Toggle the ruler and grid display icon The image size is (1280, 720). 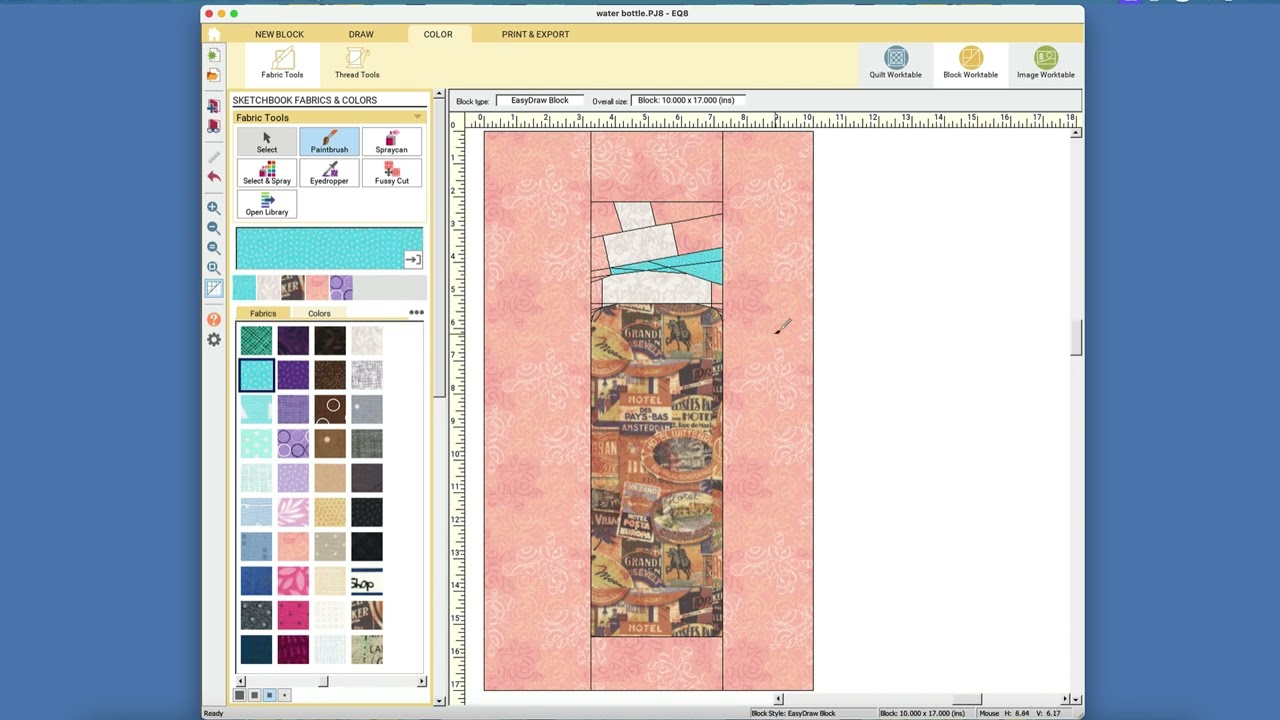pos(213,288)
